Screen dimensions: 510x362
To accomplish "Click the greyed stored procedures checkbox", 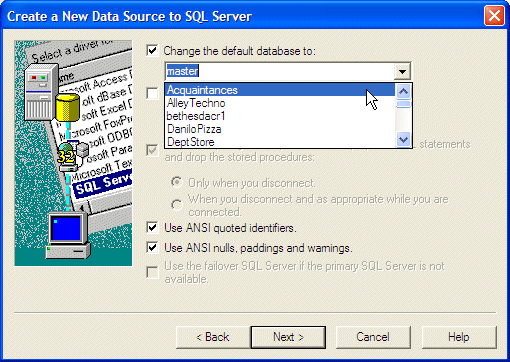I will (152, 150).
